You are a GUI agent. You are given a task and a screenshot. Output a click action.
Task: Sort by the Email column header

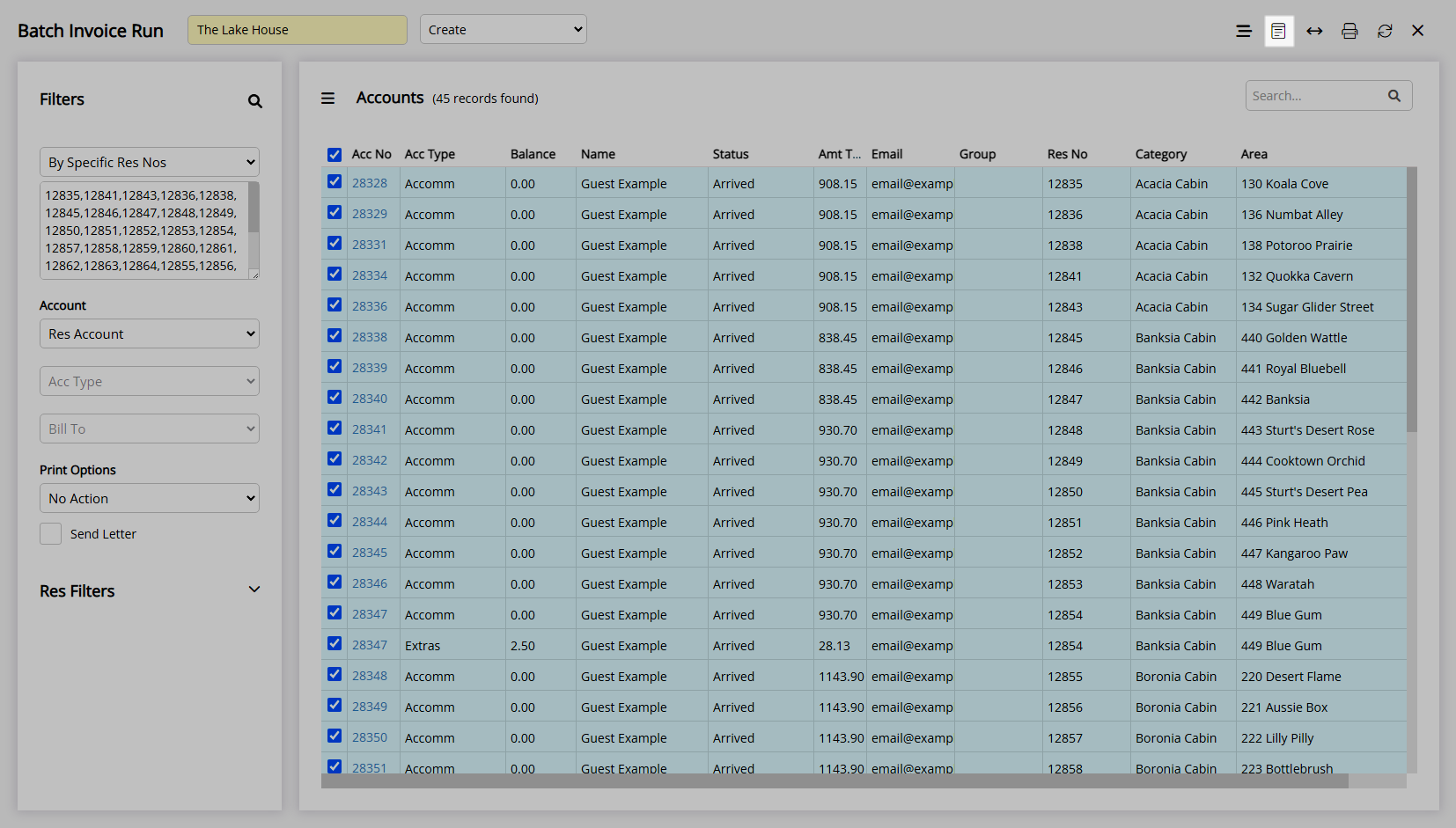point(886,154)
